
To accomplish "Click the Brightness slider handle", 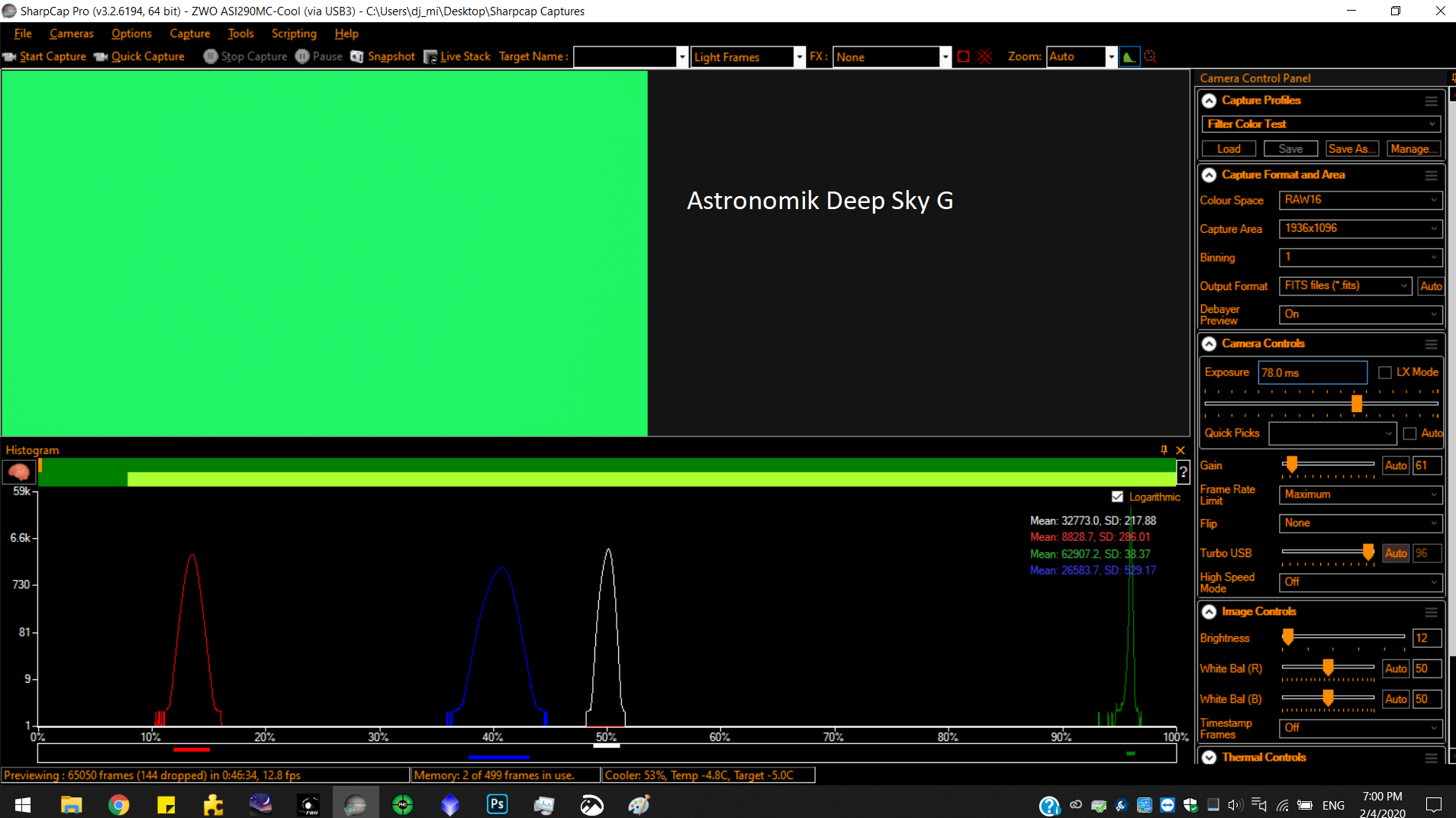I will [1287, 636].
